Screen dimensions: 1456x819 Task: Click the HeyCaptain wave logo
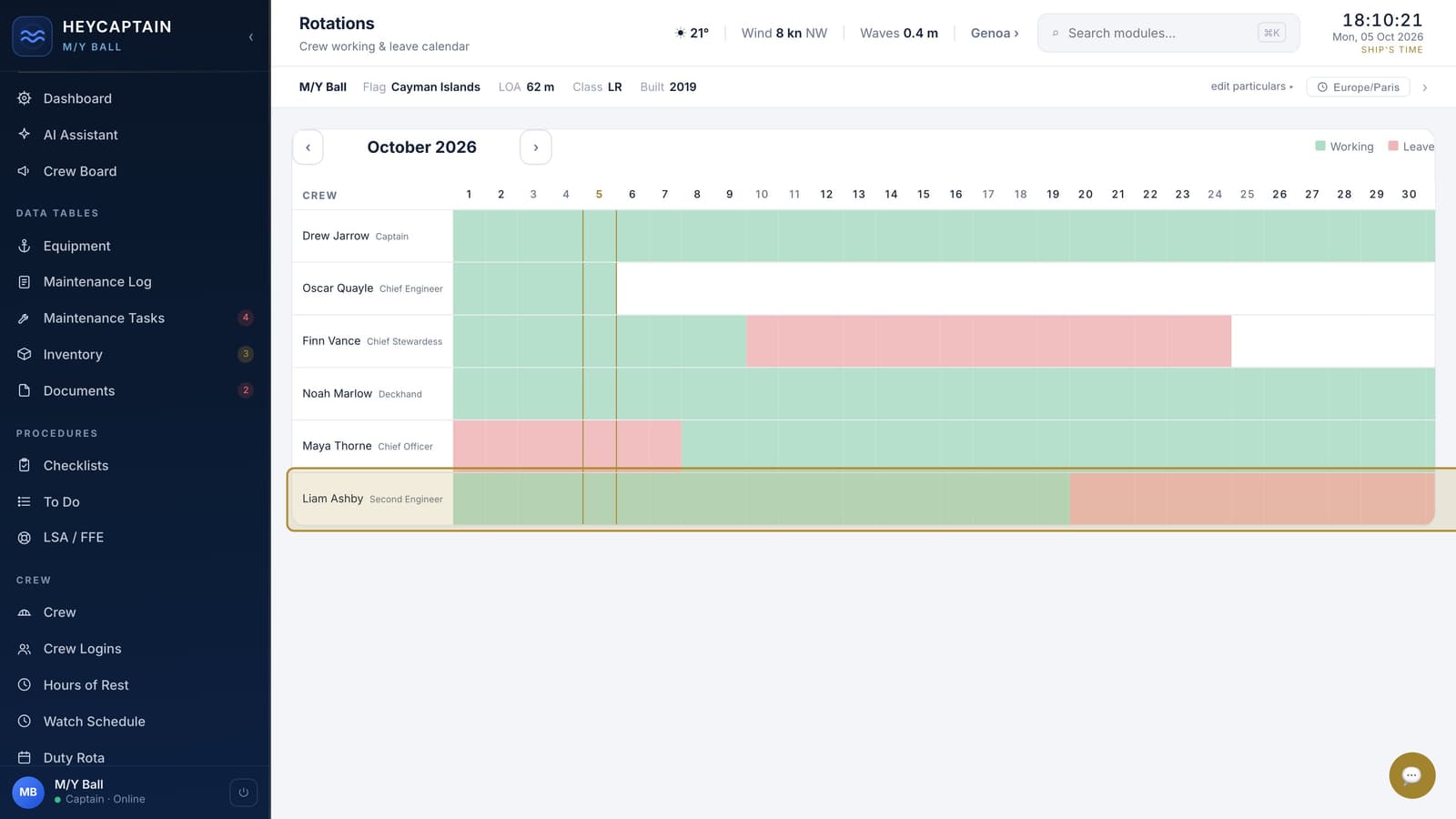[32, 36]
